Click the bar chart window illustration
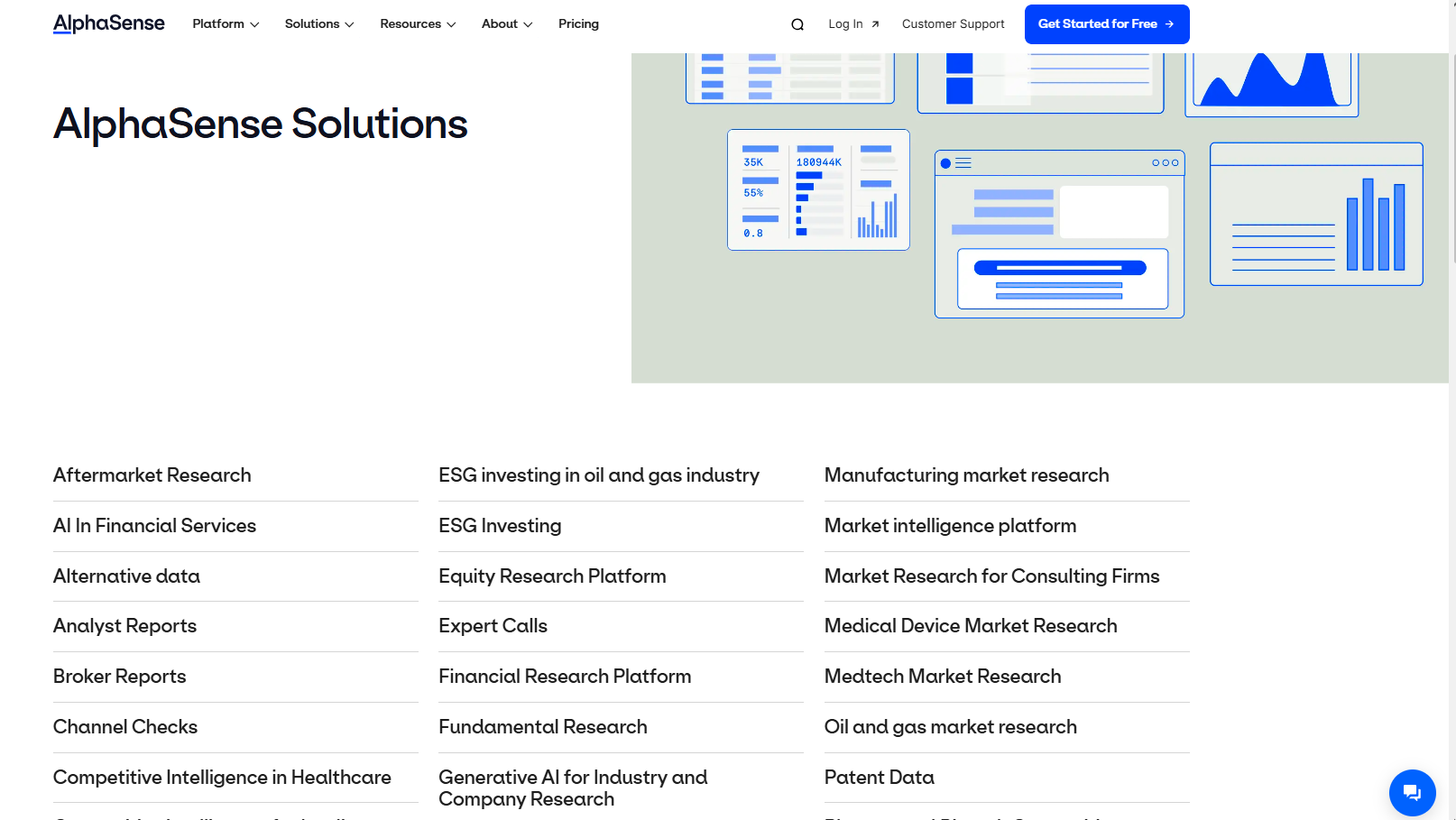 (1316, 214)
